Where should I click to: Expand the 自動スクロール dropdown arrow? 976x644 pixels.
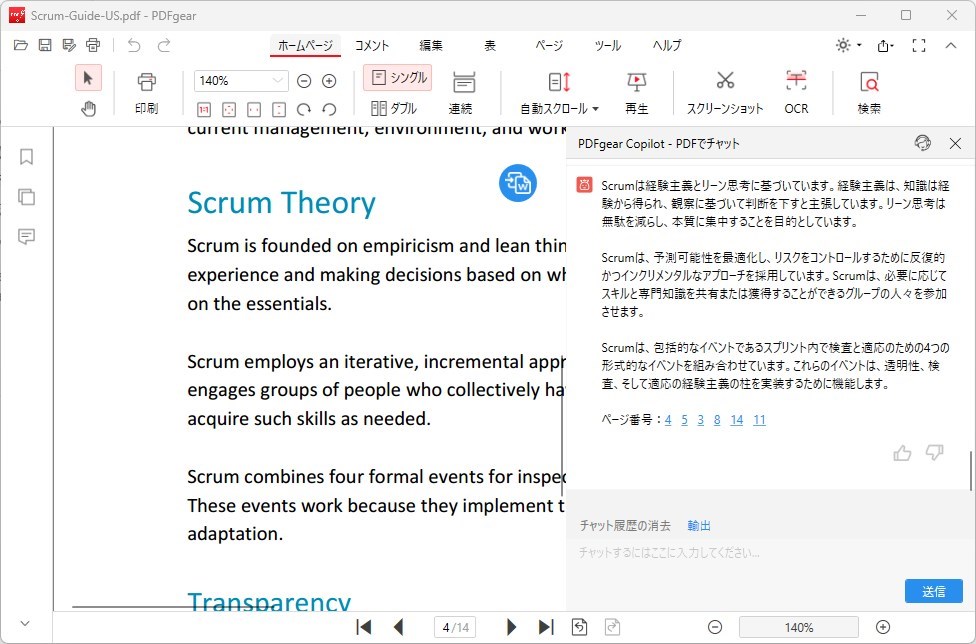[x=593, y=108]
